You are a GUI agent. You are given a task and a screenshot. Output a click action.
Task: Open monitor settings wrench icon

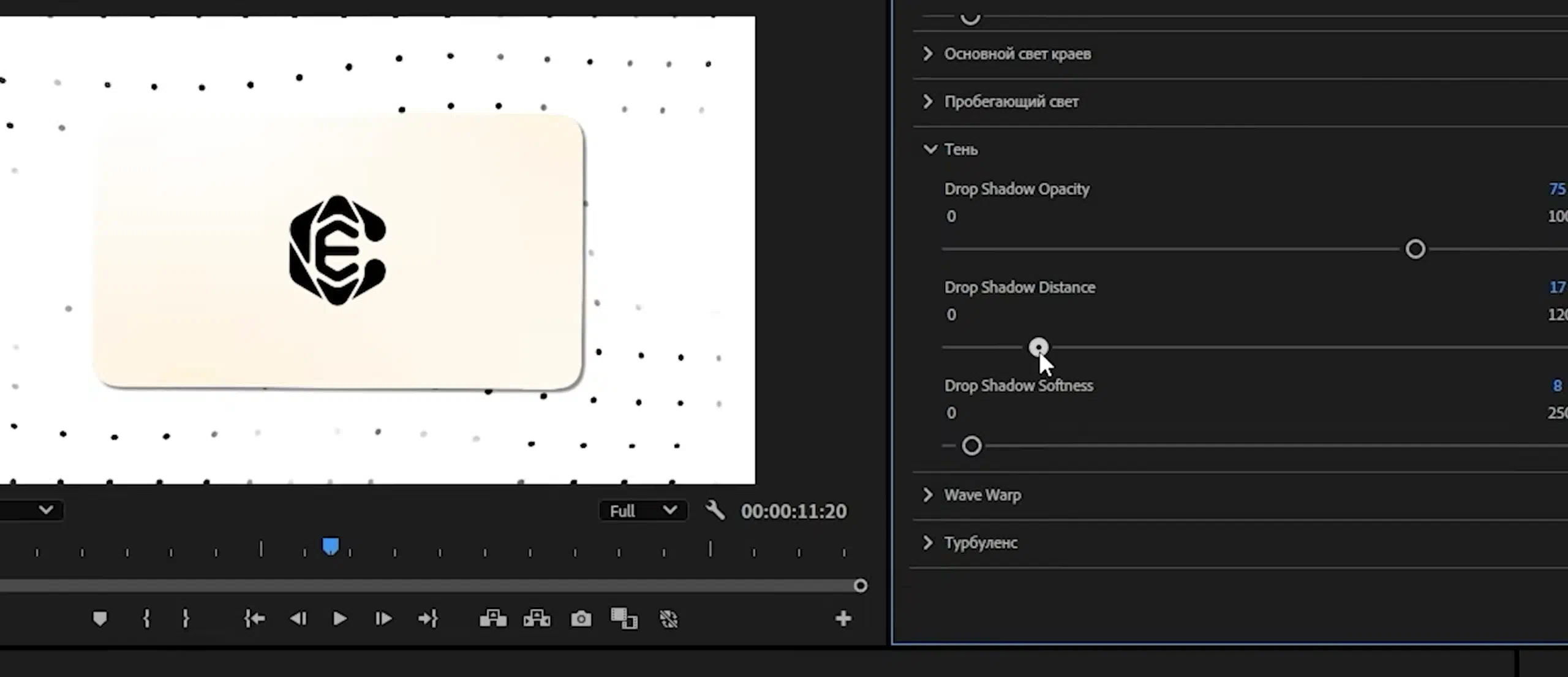(715, 510)
